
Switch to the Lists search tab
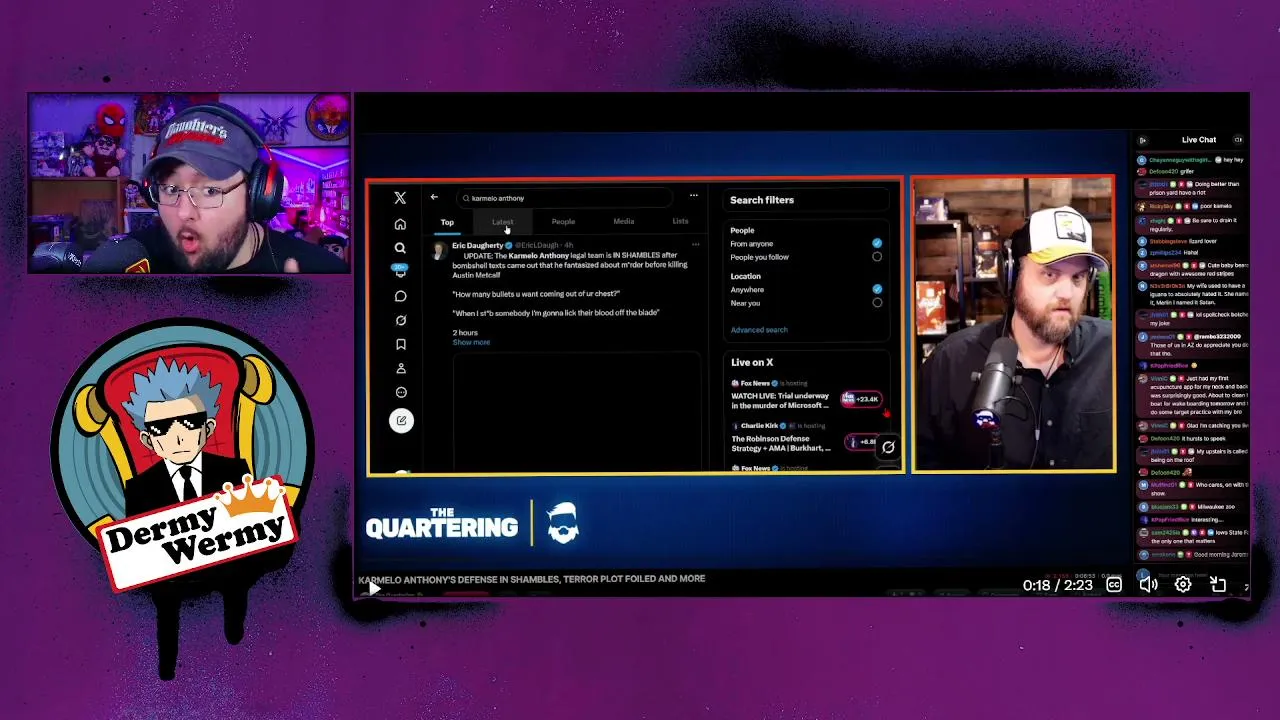[x=680, y=222]
